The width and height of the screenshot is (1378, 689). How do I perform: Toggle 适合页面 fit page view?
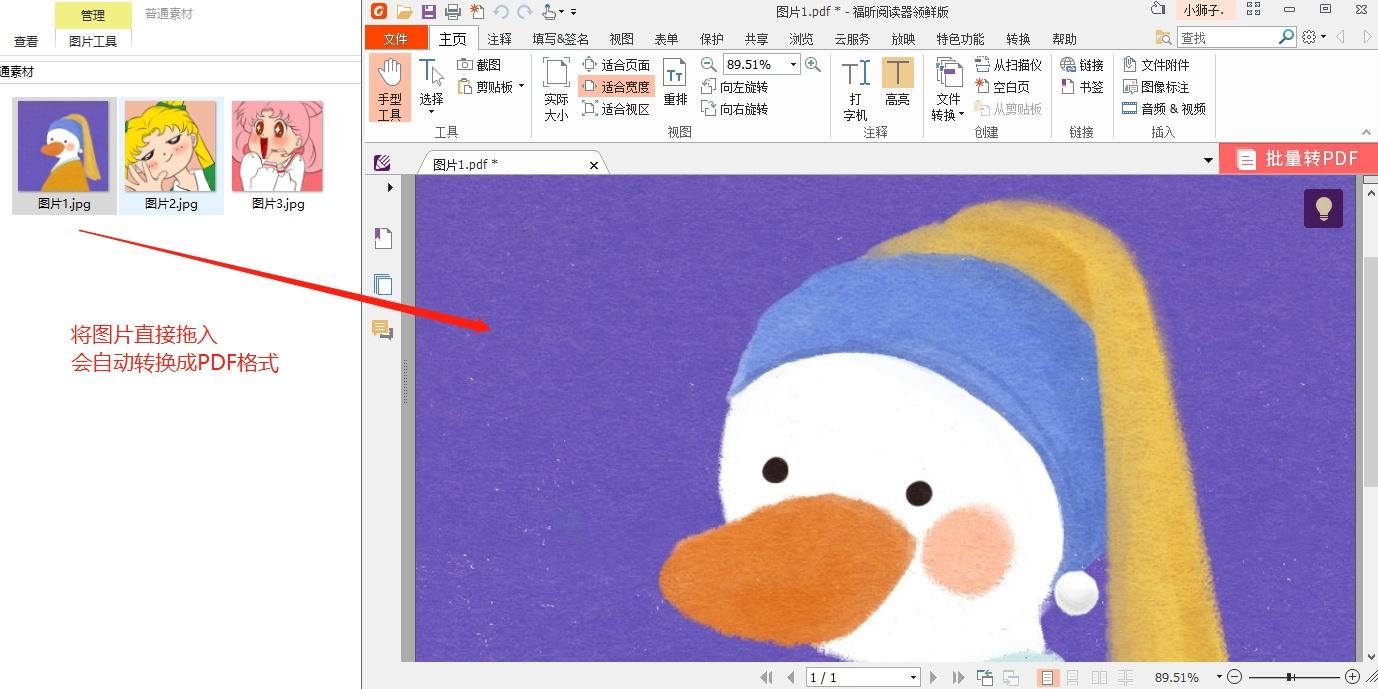[x=616, y=65]
